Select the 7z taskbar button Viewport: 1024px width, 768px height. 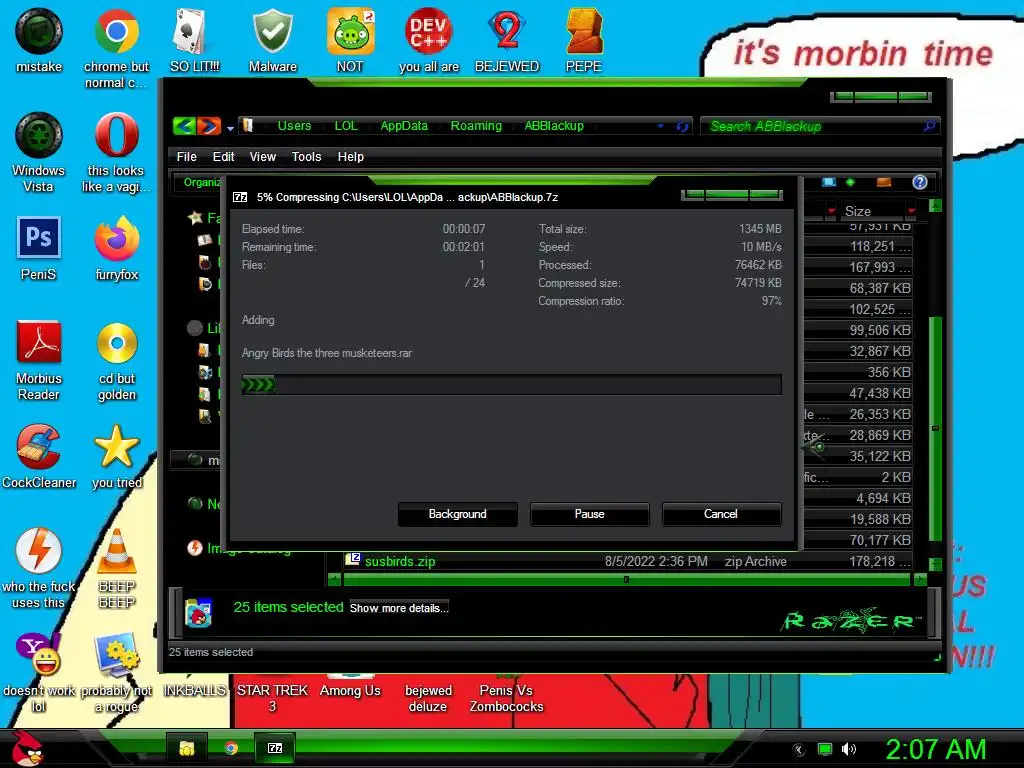point(275,748)
